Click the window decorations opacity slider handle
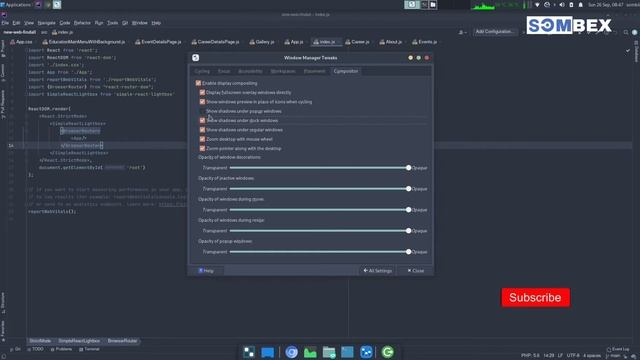 (409, 168)
